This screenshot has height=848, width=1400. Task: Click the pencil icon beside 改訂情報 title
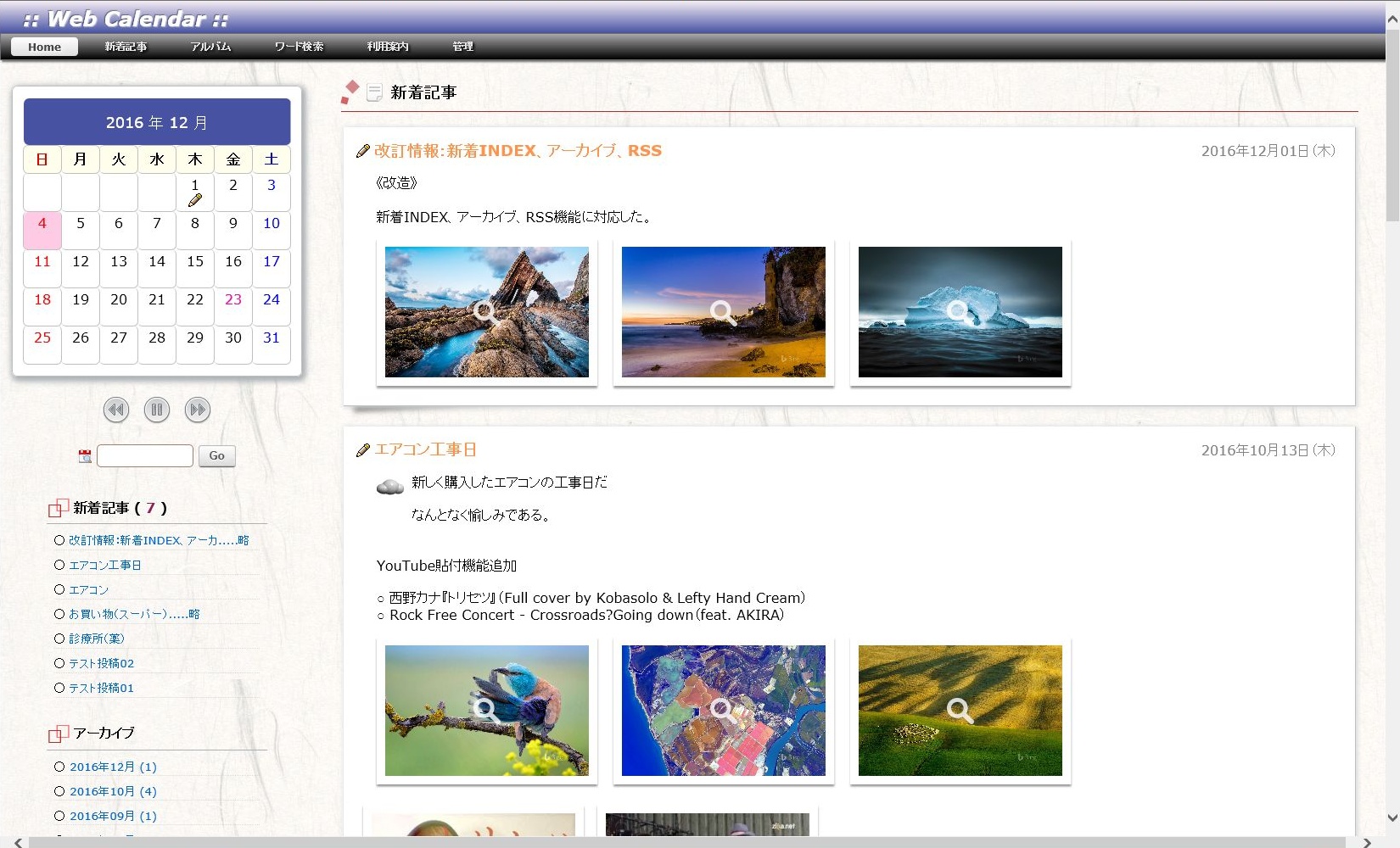click(x=363, y=151)
